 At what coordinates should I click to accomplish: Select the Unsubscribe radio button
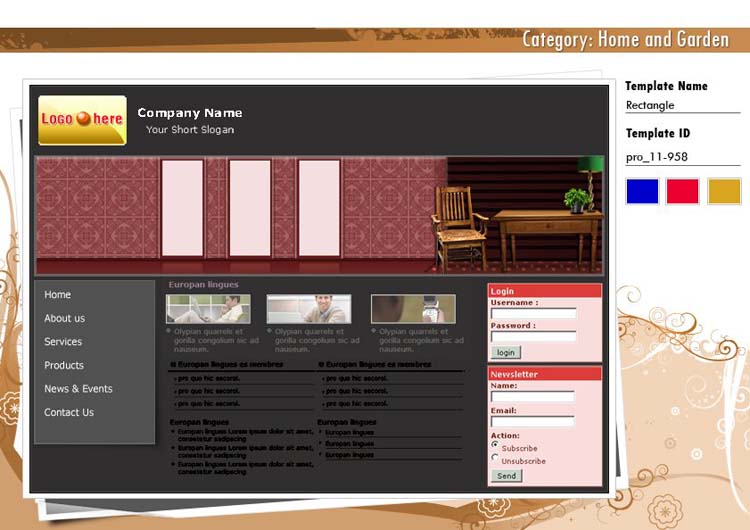[x=495, y=458]
